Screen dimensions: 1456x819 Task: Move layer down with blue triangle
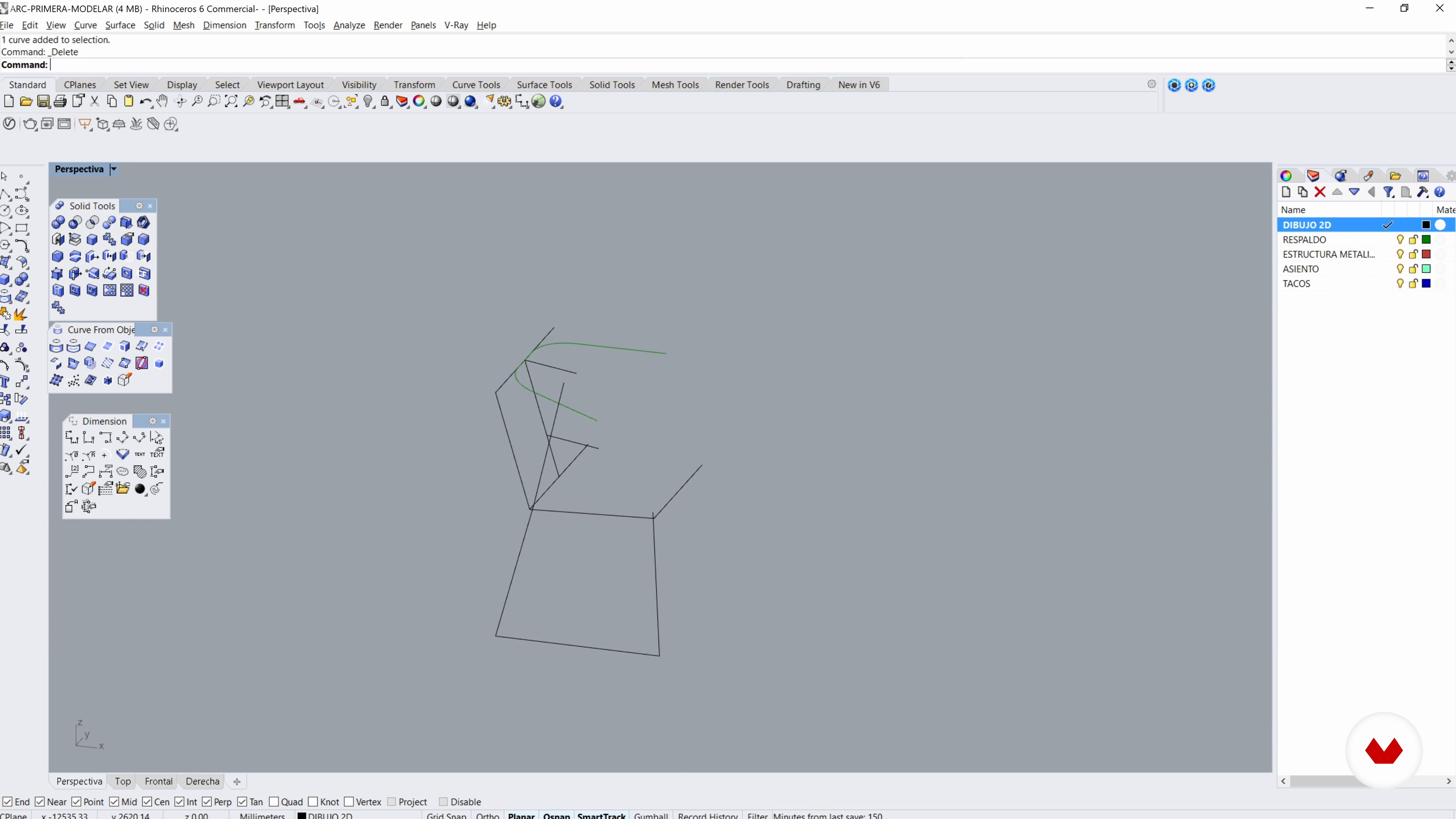1354,192
